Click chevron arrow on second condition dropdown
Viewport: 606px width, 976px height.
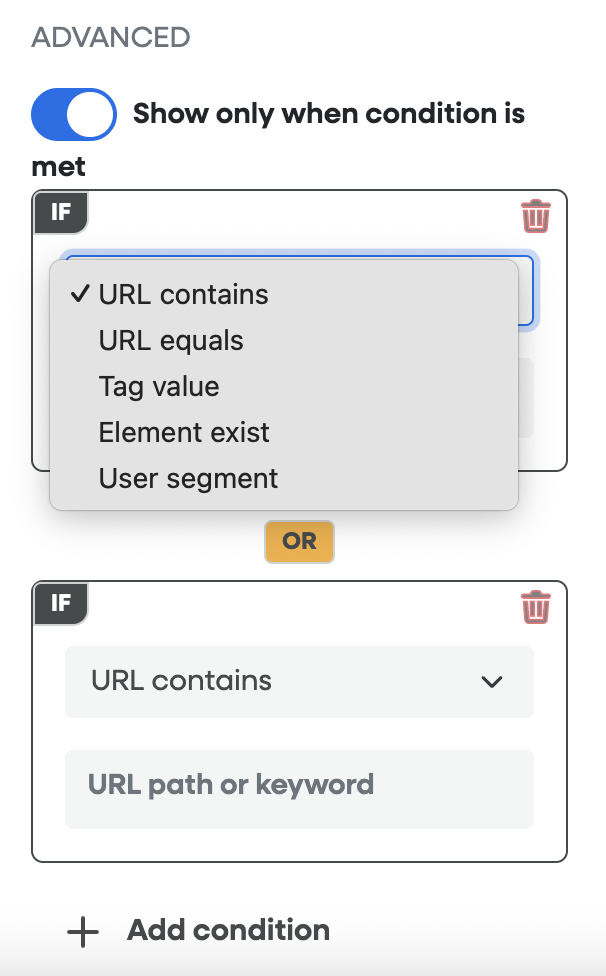tap(491, 682)
